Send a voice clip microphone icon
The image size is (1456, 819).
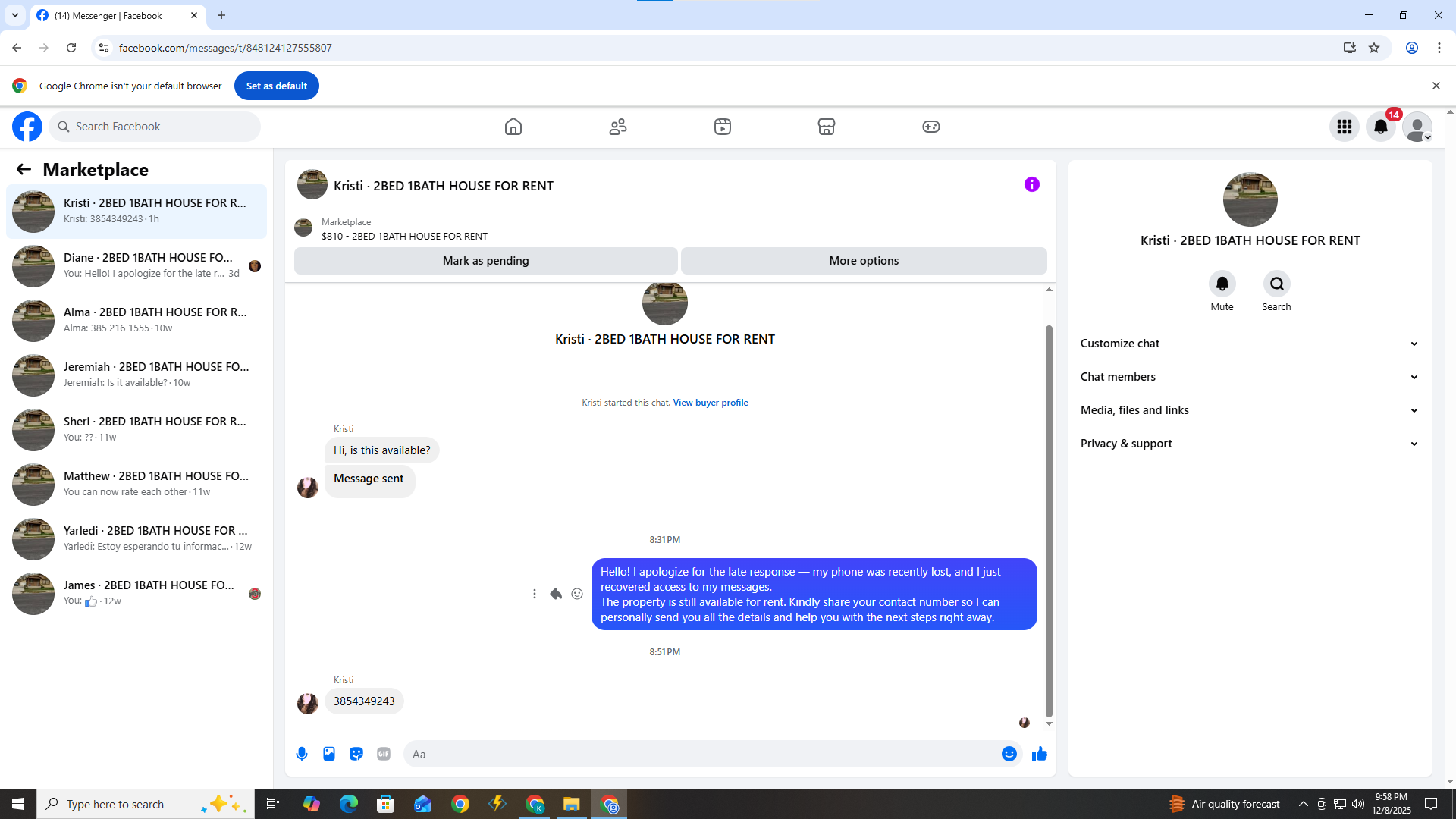(302, 754)
